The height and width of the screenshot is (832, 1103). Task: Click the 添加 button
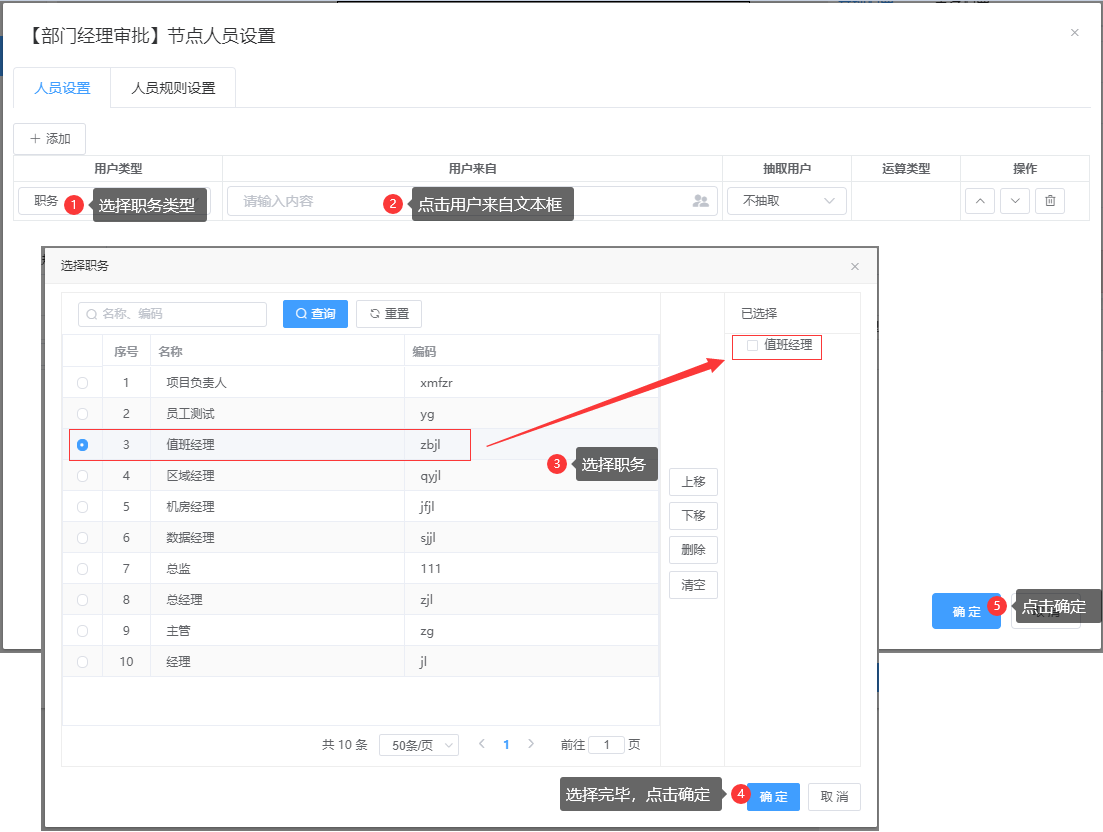pyautogui.click(x=50, y=139)
